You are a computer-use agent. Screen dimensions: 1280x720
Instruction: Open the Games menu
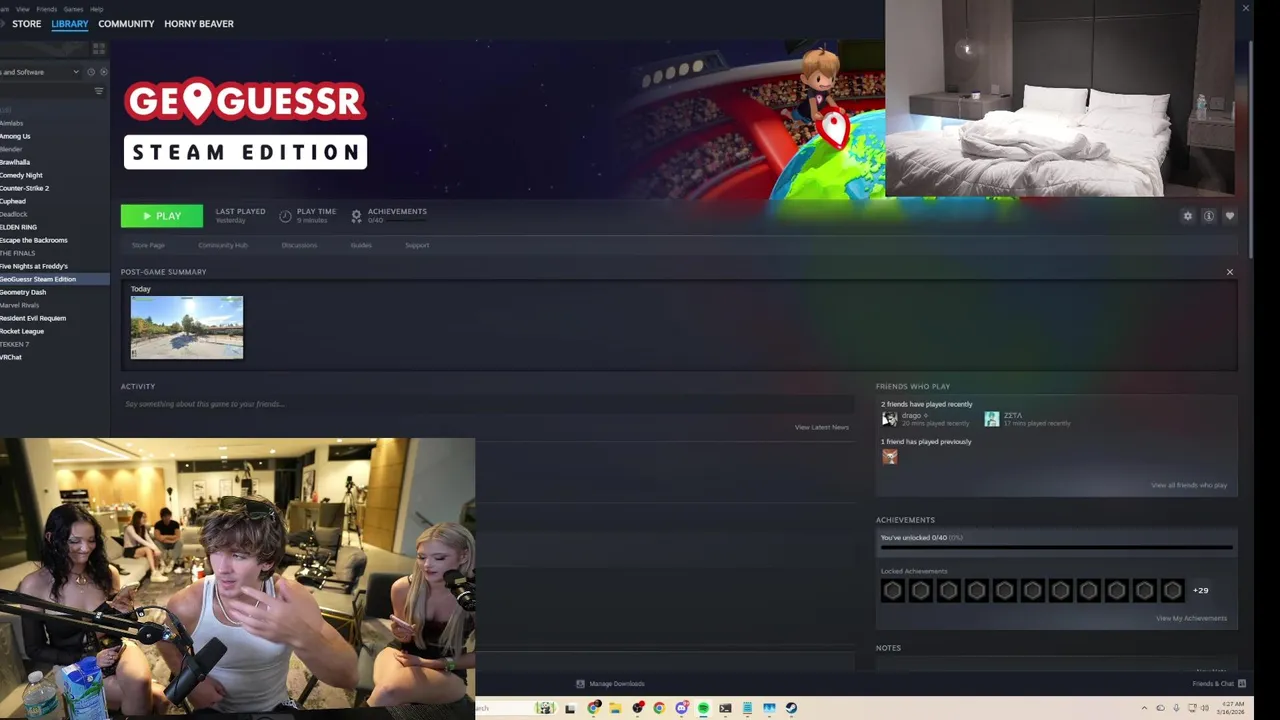(73, 9)
